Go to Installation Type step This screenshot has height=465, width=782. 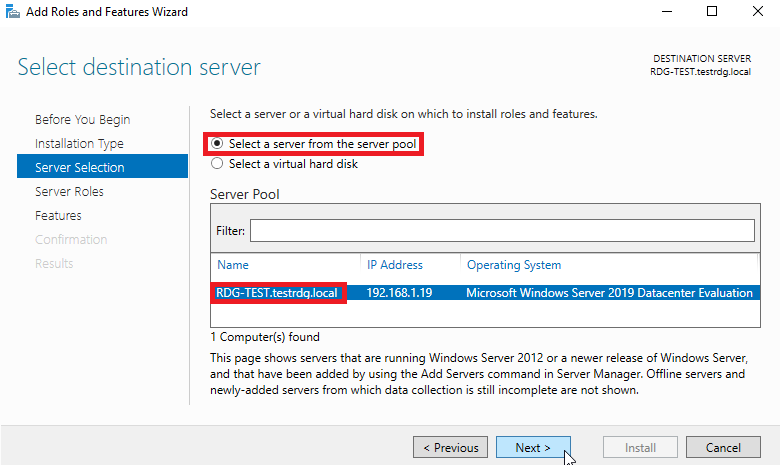pyautogui.click(x=79, y=144)
